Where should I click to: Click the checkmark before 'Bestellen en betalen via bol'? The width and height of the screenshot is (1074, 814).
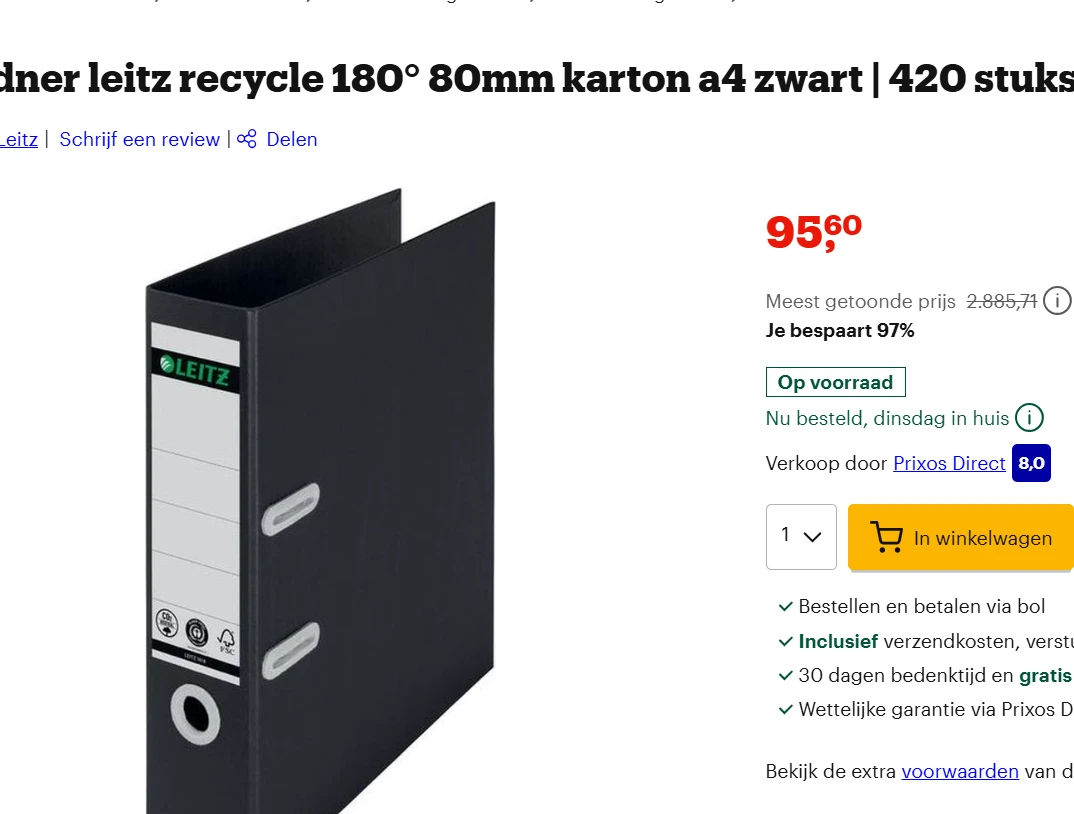784,606
